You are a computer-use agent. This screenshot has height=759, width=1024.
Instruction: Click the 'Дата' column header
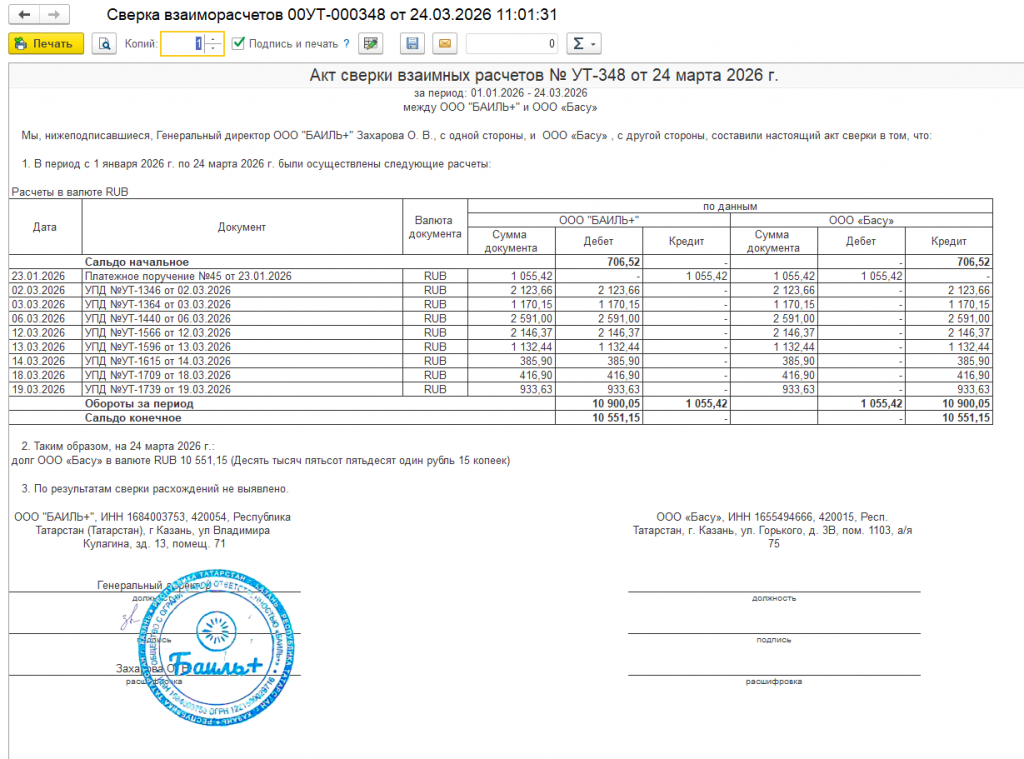[x=45, y=227]
